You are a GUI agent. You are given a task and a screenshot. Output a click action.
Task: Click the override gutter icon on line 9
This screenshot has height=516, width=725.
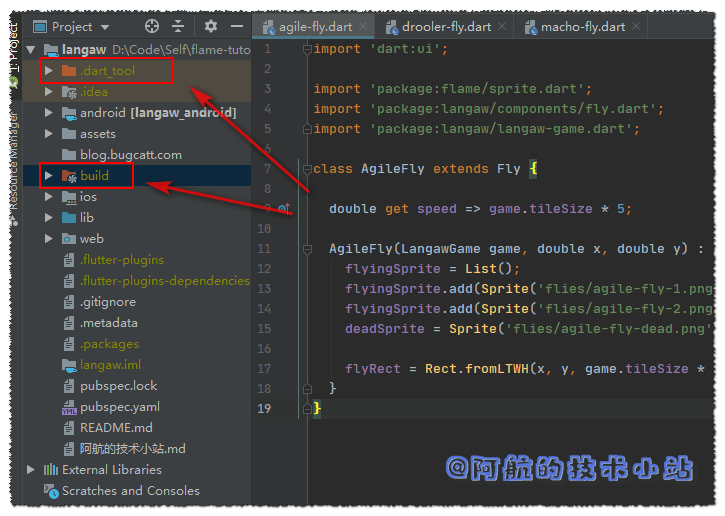click(283, 208)
